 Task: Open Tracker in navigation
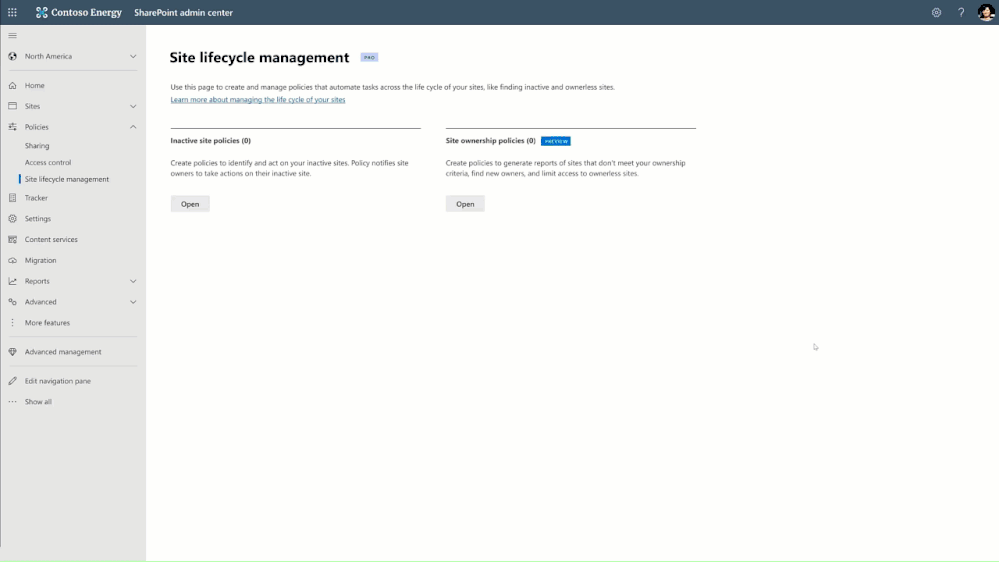coord(36,198)
